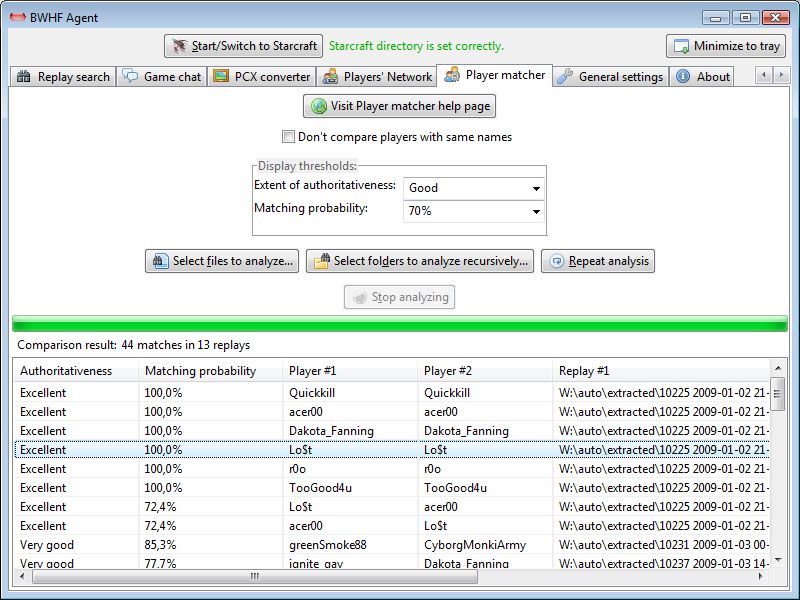Click the folder icon on Select folders button
The image size is (800, 600).
322,261
